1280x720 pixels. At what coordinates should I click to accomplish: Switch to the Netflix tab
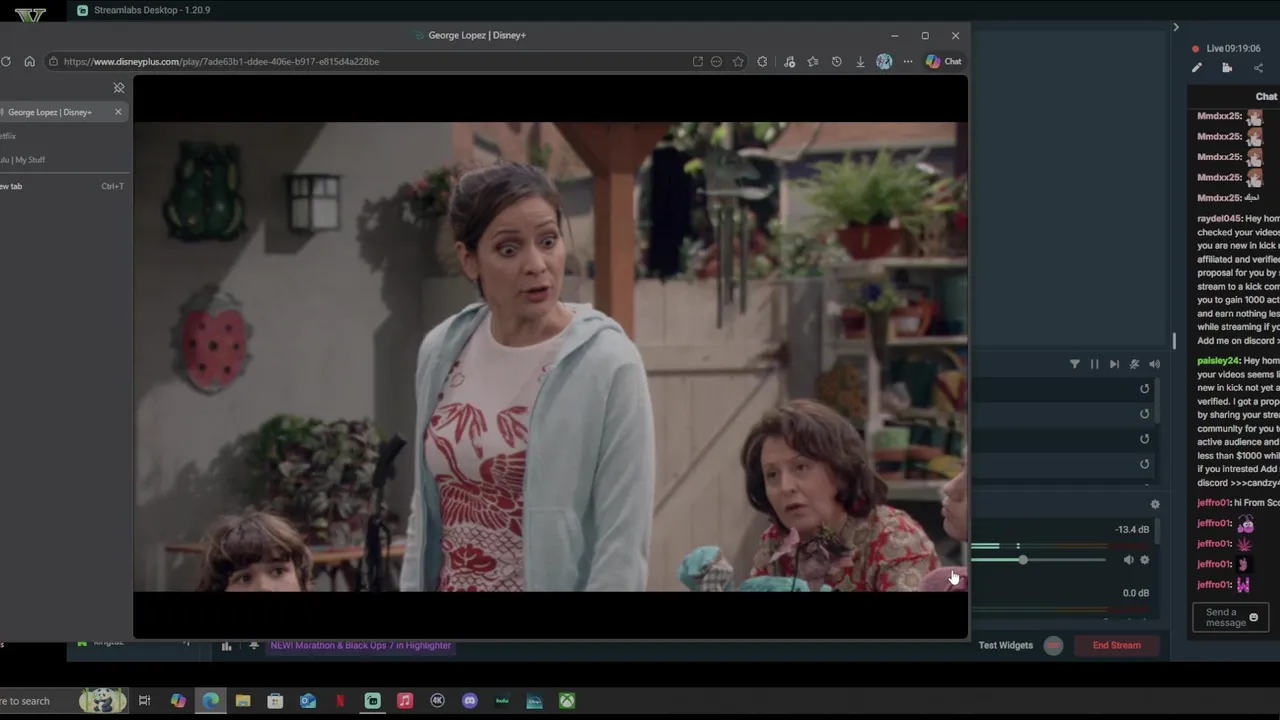8,136
